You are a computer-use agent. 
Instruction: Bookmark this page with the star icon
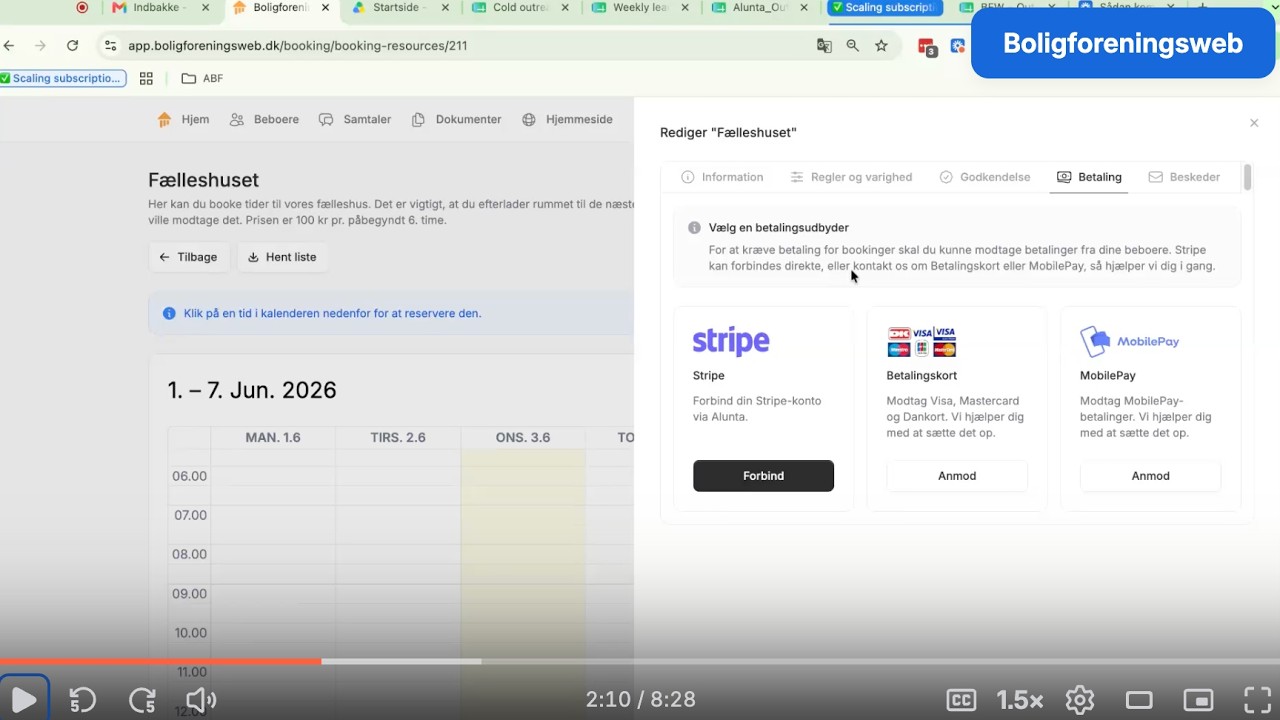click(x=881, y=45)
